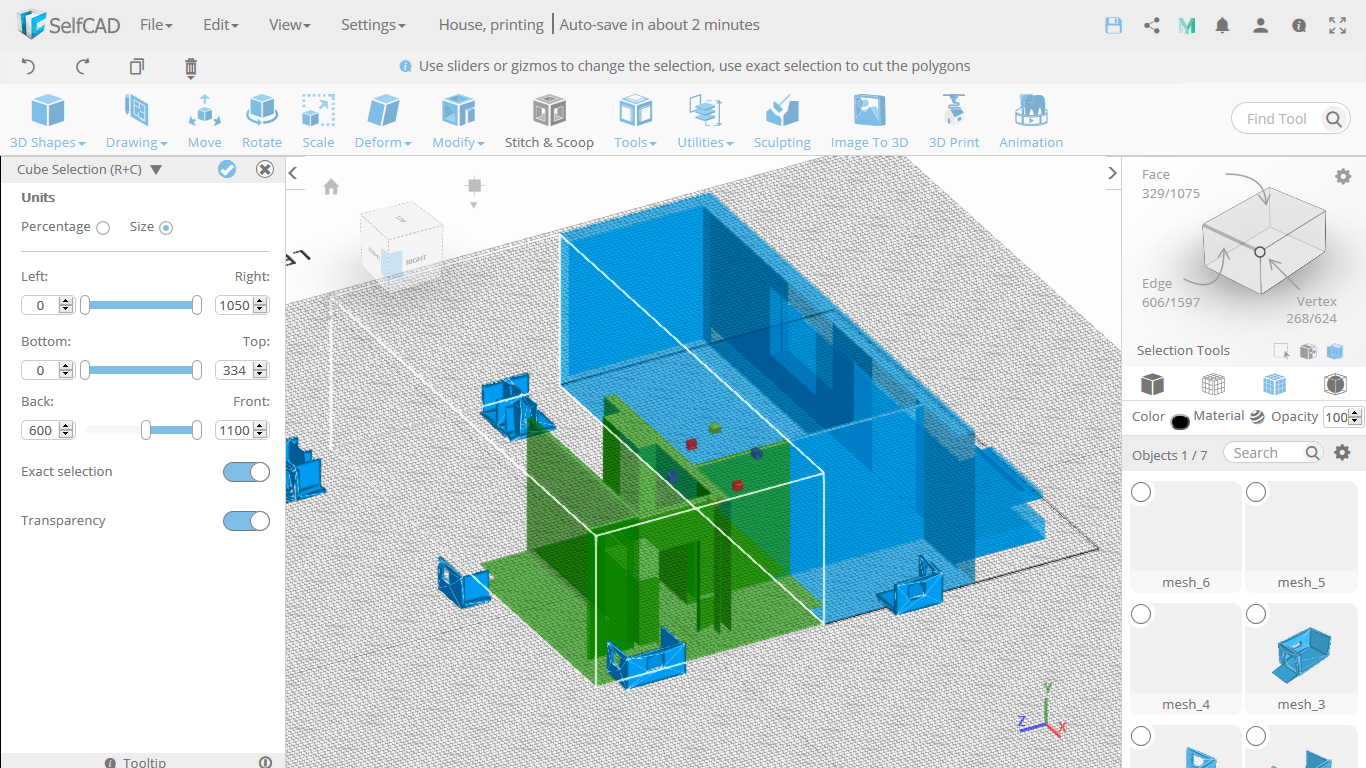Click the Redo arrow icon

pyautogui.click(x=83, y=67)
